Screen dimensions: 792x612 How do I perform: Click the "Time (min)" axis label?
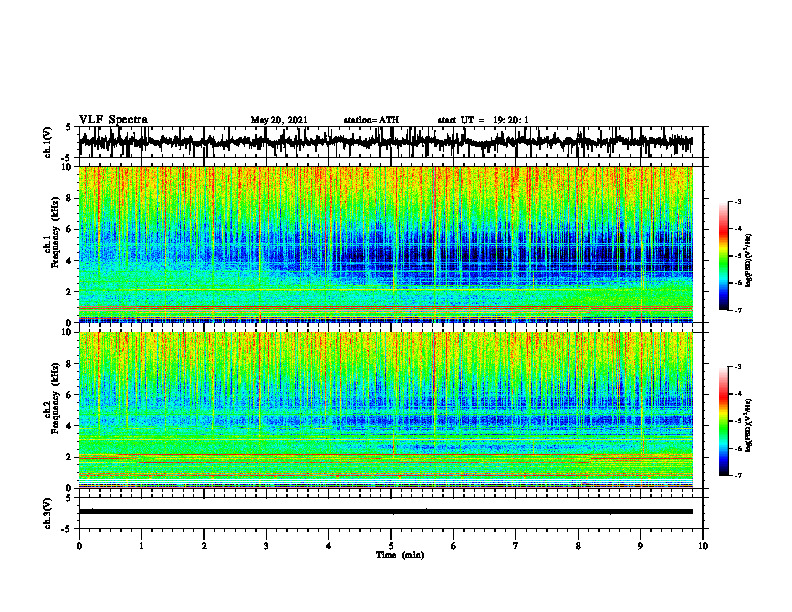point(400,555)
